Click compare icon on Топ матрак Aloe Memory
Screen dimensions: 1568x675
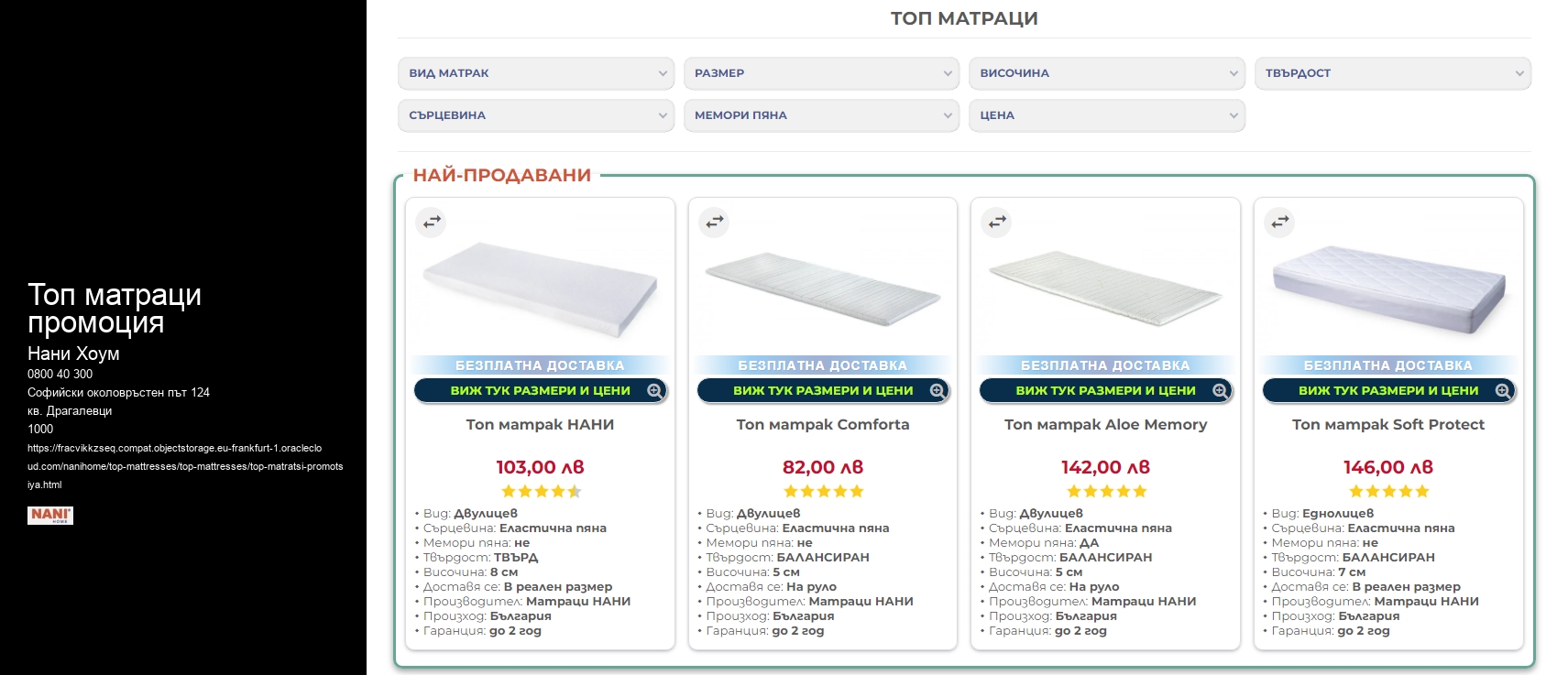[997, 222]
